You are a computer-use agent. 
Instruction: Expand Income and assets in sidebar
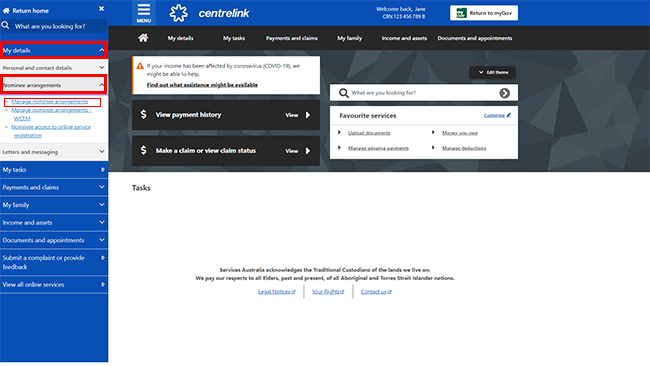point(54,223)
